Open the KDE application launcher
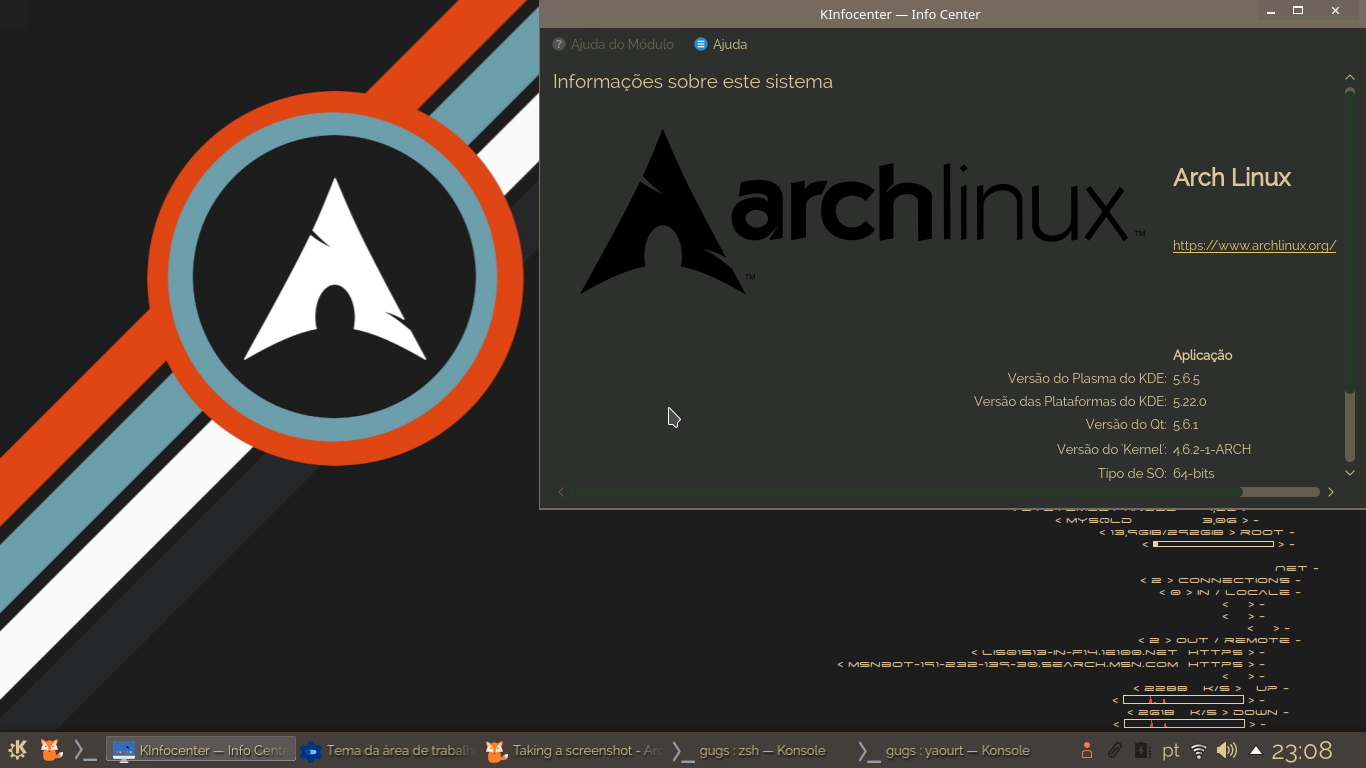The height and width of the screenshot is (768, 1366). point(17,750)
